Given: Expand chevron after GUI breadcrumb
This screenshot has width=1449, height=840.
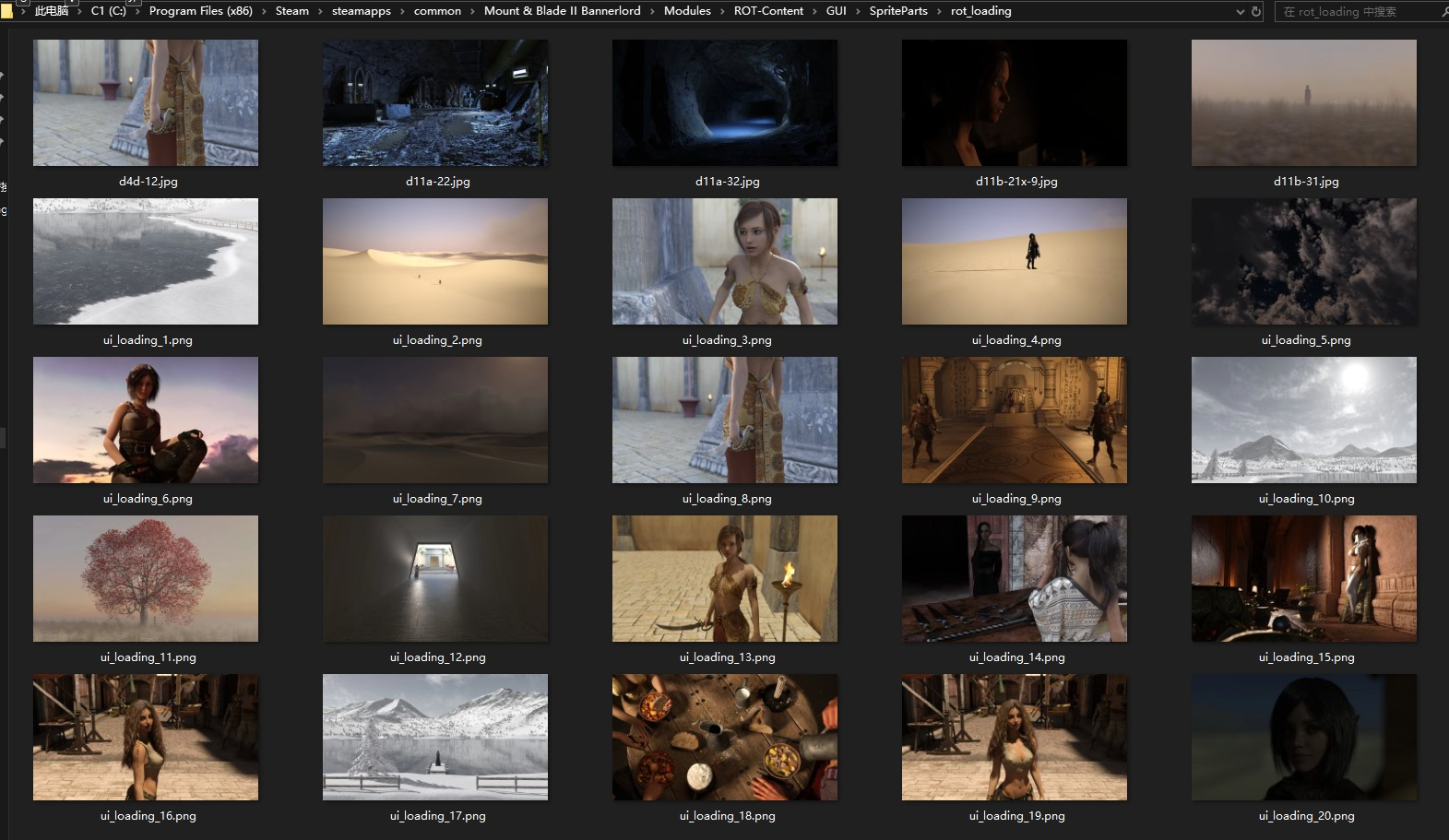Looking at the screenshot, I should pyautogui.click(x=858, y=11).
